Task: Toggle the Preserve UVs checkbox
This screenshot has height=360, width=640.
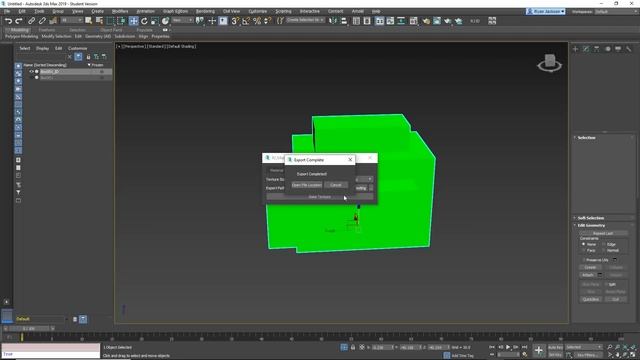Action: point(584,260)
